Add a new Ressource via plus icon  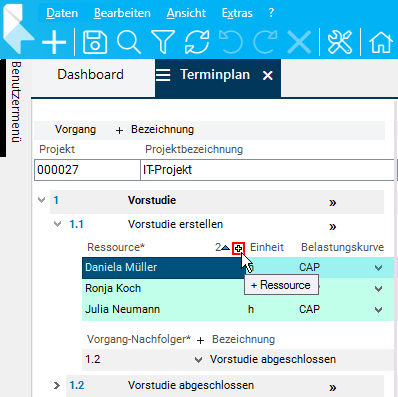[238, 248]
